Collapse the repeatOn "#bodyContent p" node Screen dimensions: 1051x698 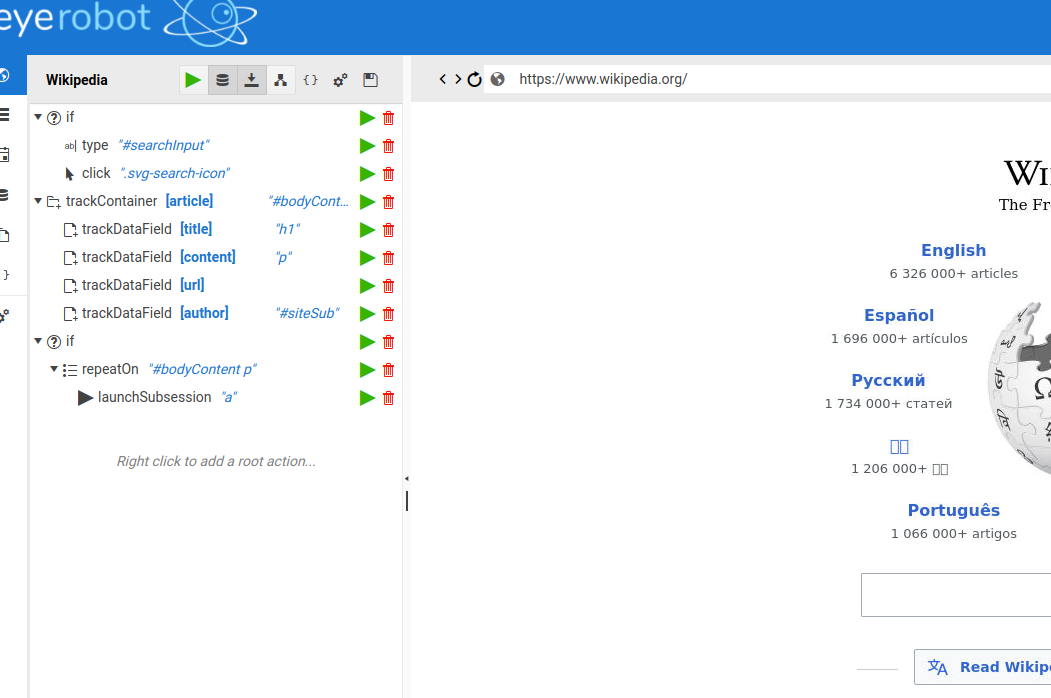[54, 369]
